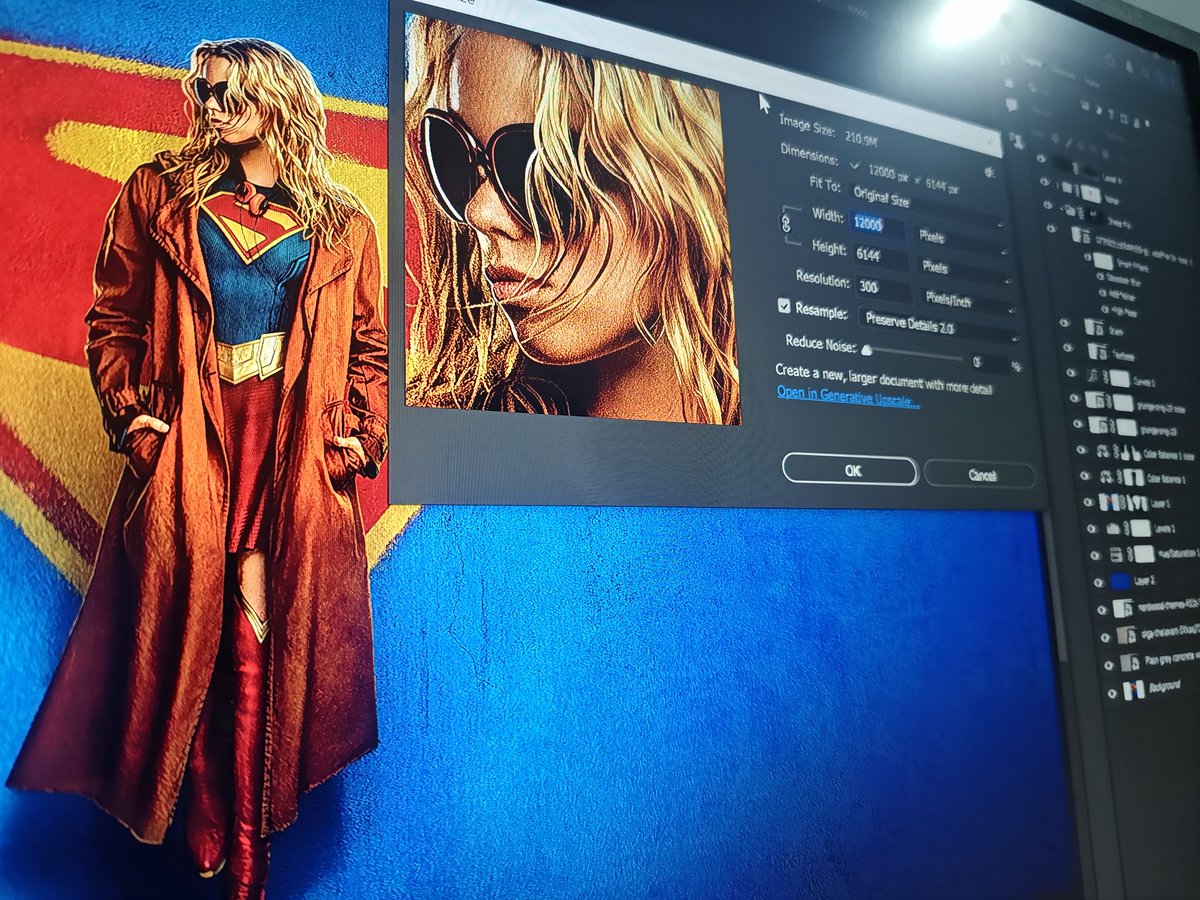Image resolution: width=1200 pixels, height=900 pixels.
Task: Cancel the Image Size dialog
Action: (x=980, y=474)
